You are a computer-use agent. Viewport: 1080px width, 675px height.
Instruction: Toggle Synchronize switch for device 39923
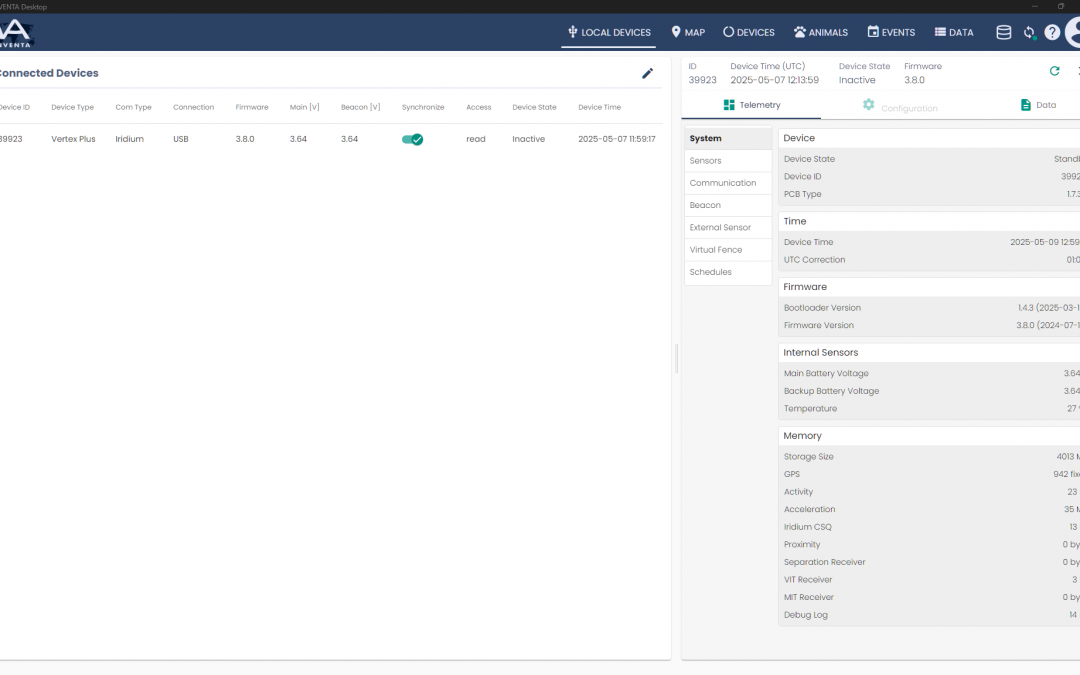(x=412, y=139)
